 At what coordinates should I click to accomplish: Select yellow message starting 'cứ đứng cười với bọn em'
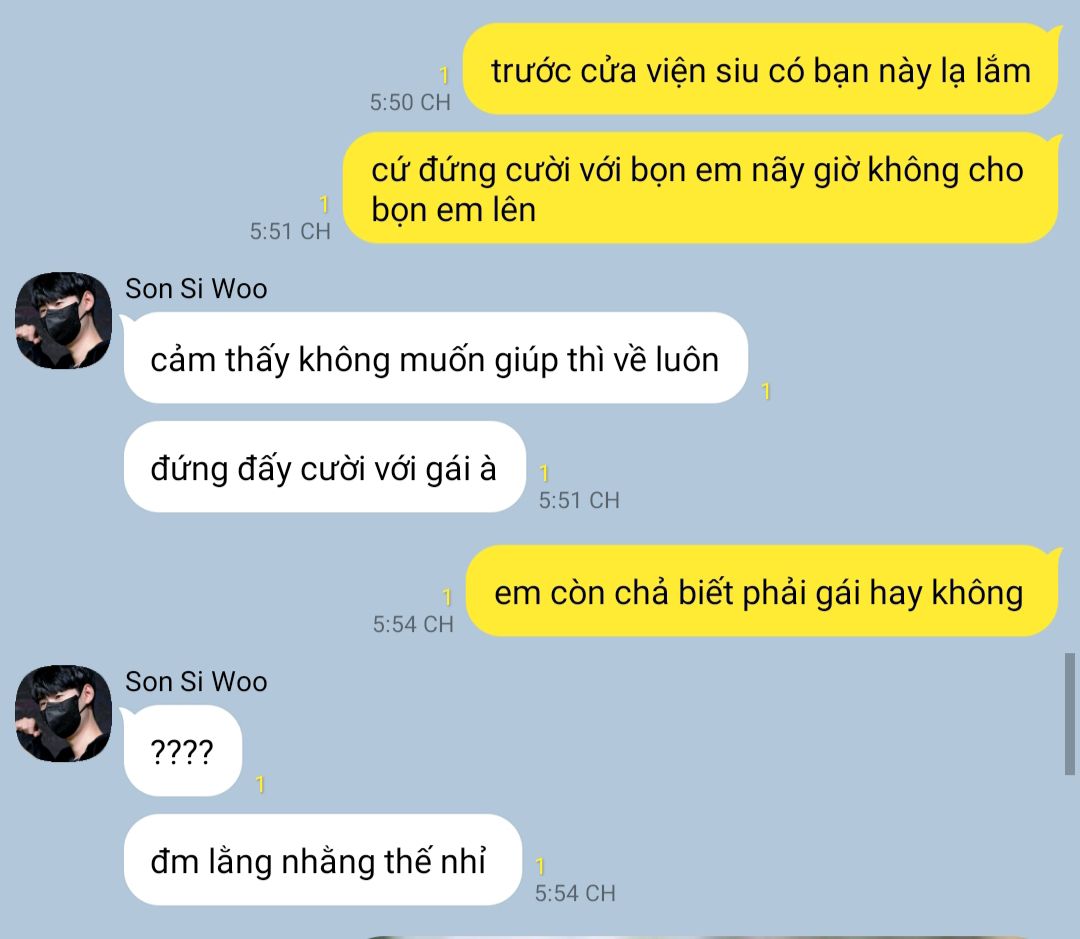click(x=700, y=188)
